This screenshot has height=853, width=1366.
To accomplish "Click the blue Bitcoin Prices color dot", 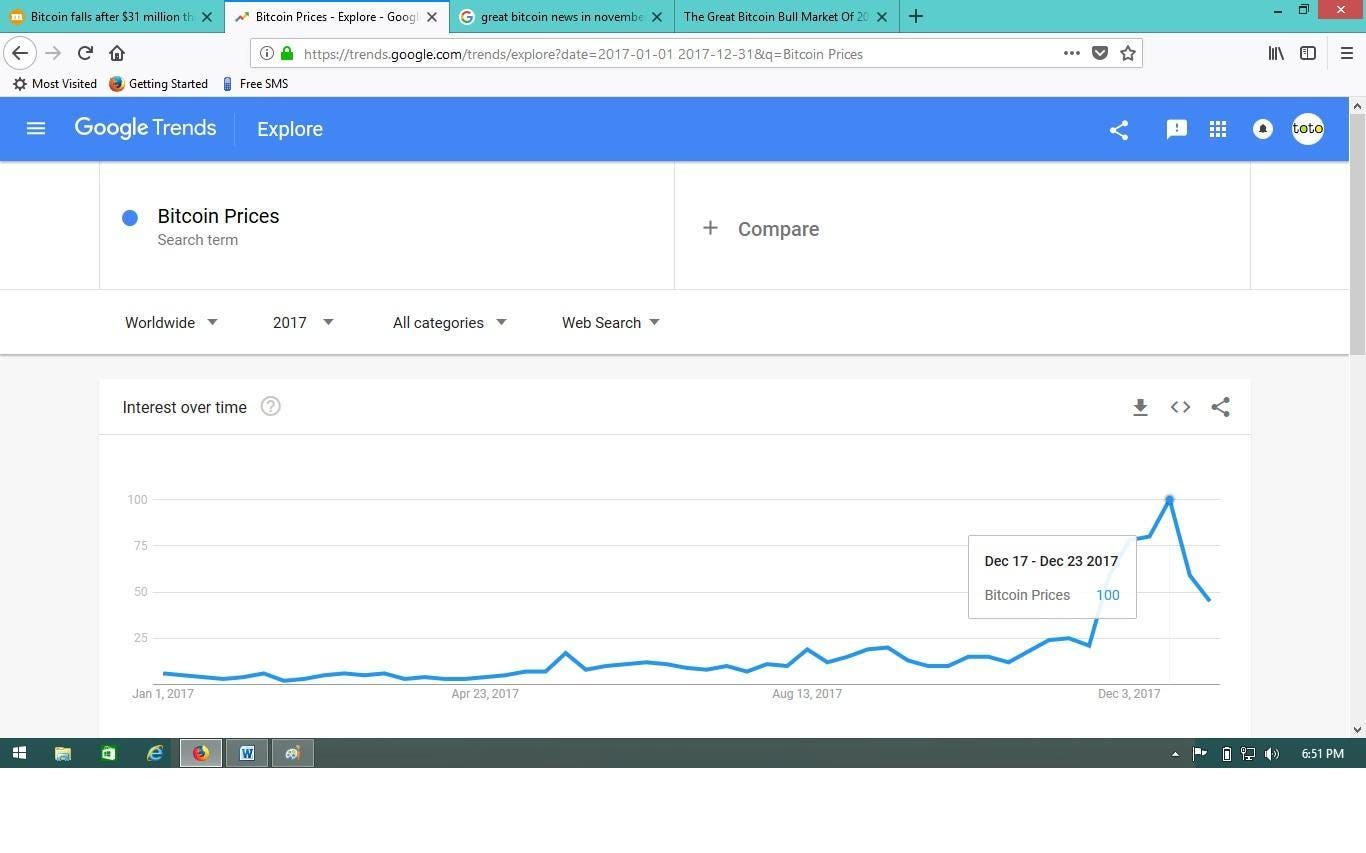I will coord(130,218).
